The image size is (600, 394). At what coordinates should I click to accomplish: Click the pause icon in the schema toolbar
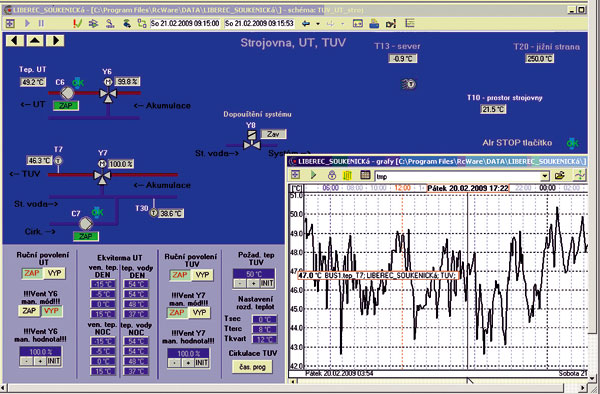pyautogui.click(x=41, y=24)
